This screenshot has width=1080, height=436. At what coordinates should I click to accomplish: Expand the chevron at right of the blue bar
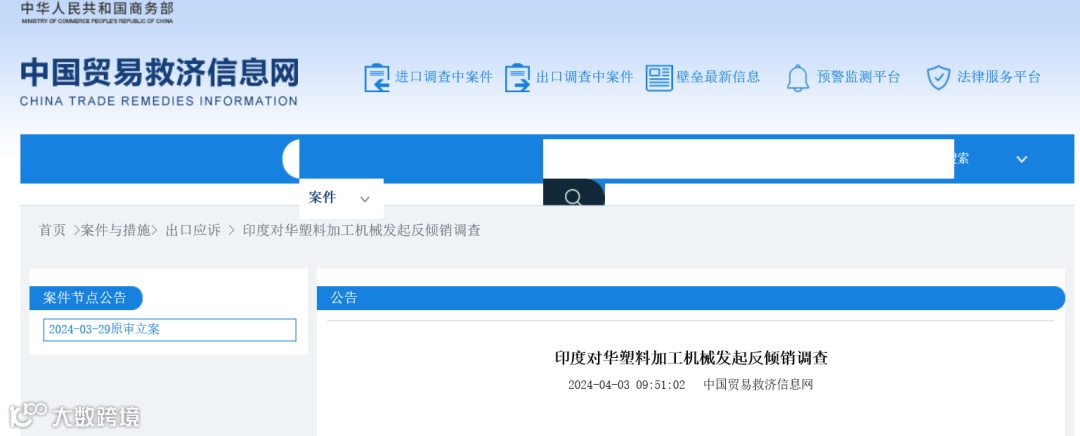[1021, 159]
